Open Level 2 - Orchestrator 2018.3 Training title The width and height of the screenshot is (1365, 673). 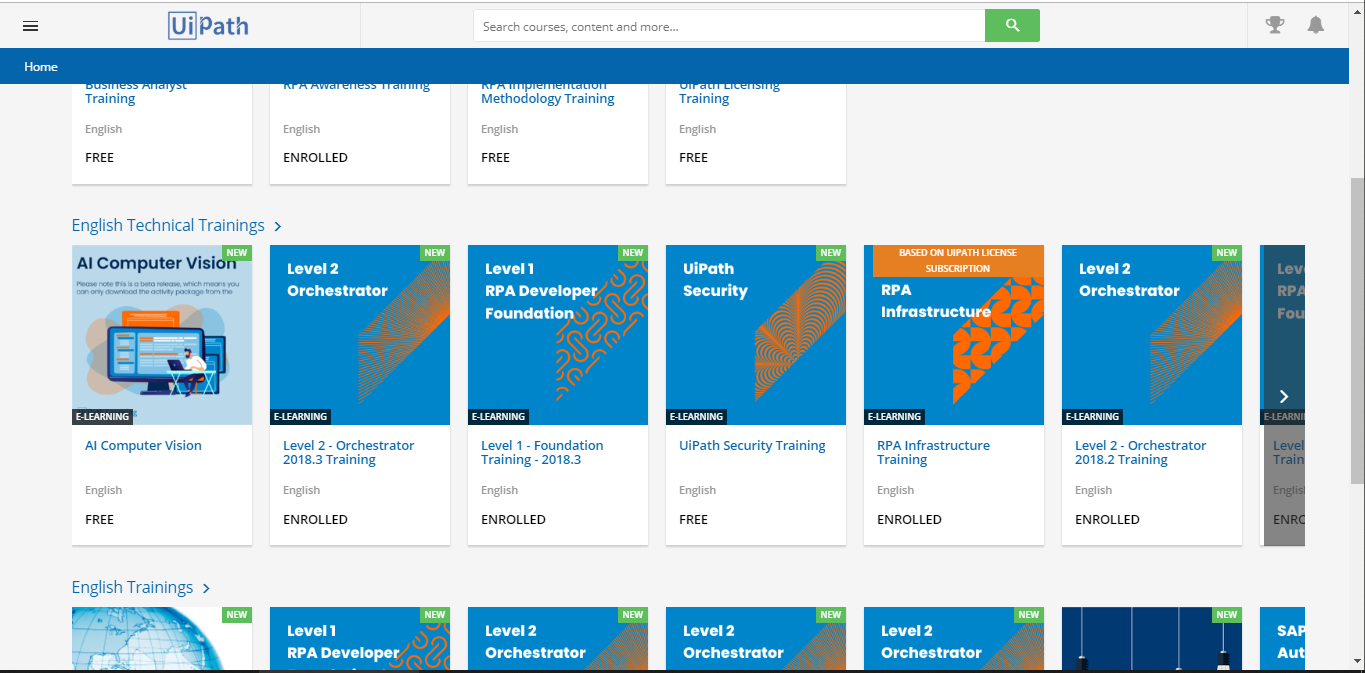(348, 453)
